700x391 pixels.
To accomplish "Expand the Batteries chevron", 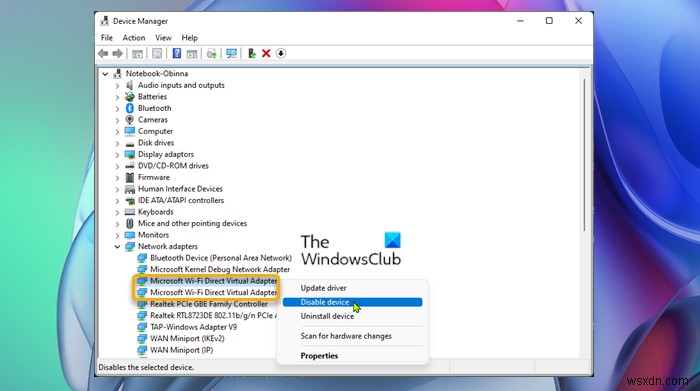I will pos(117,97).
